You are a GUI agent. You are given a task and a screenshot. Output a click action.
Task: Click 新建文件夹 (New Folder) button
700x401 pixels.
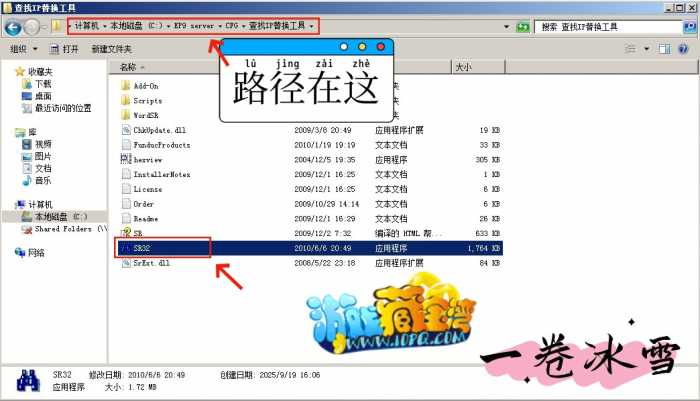pos(111,48)
